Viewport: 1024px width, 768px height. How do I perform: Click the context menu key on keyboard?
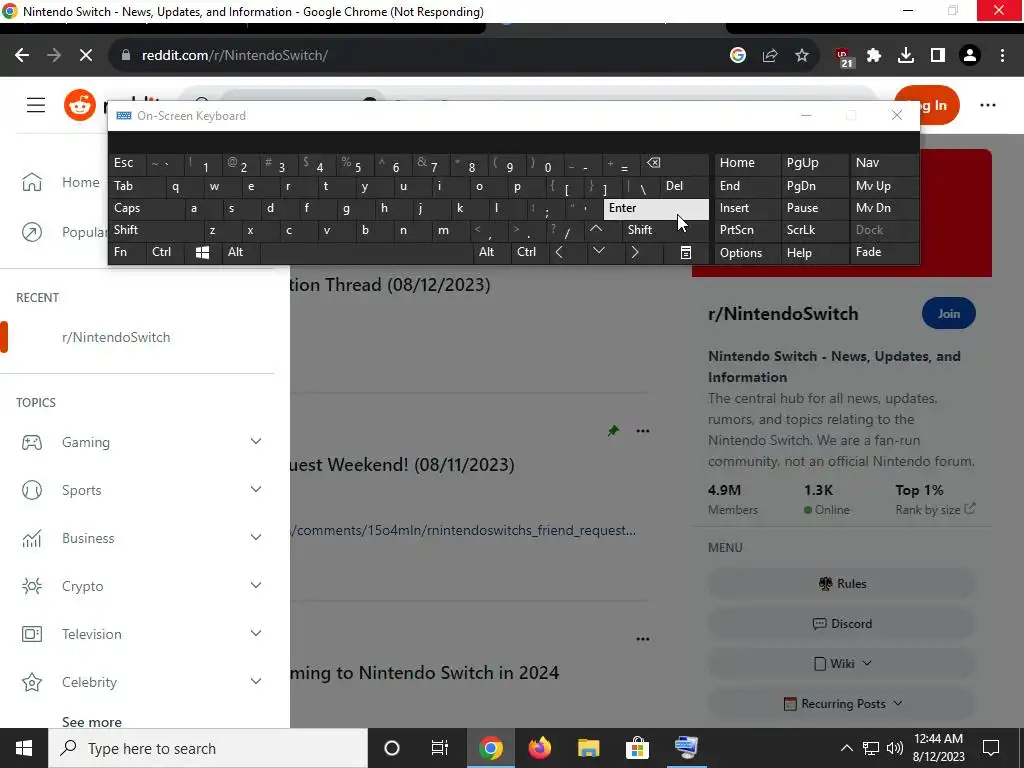pos(685,252)
